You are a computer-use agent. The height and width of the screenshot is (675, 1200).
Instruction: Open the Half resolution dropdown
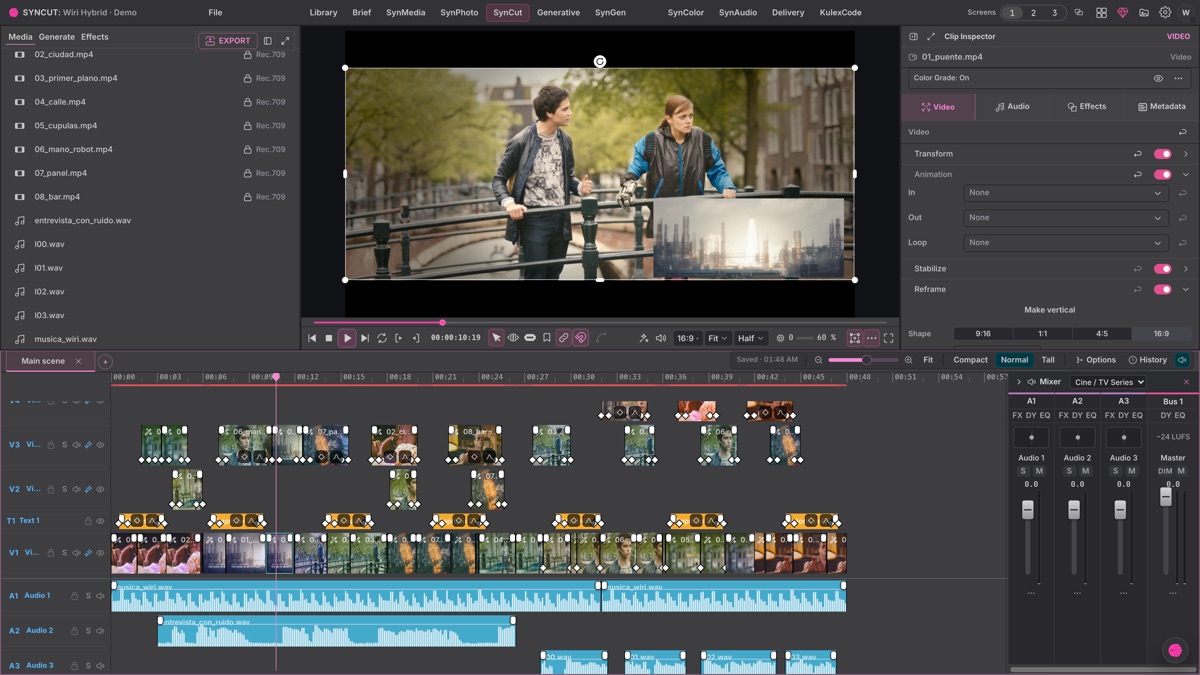coord(751,338)
